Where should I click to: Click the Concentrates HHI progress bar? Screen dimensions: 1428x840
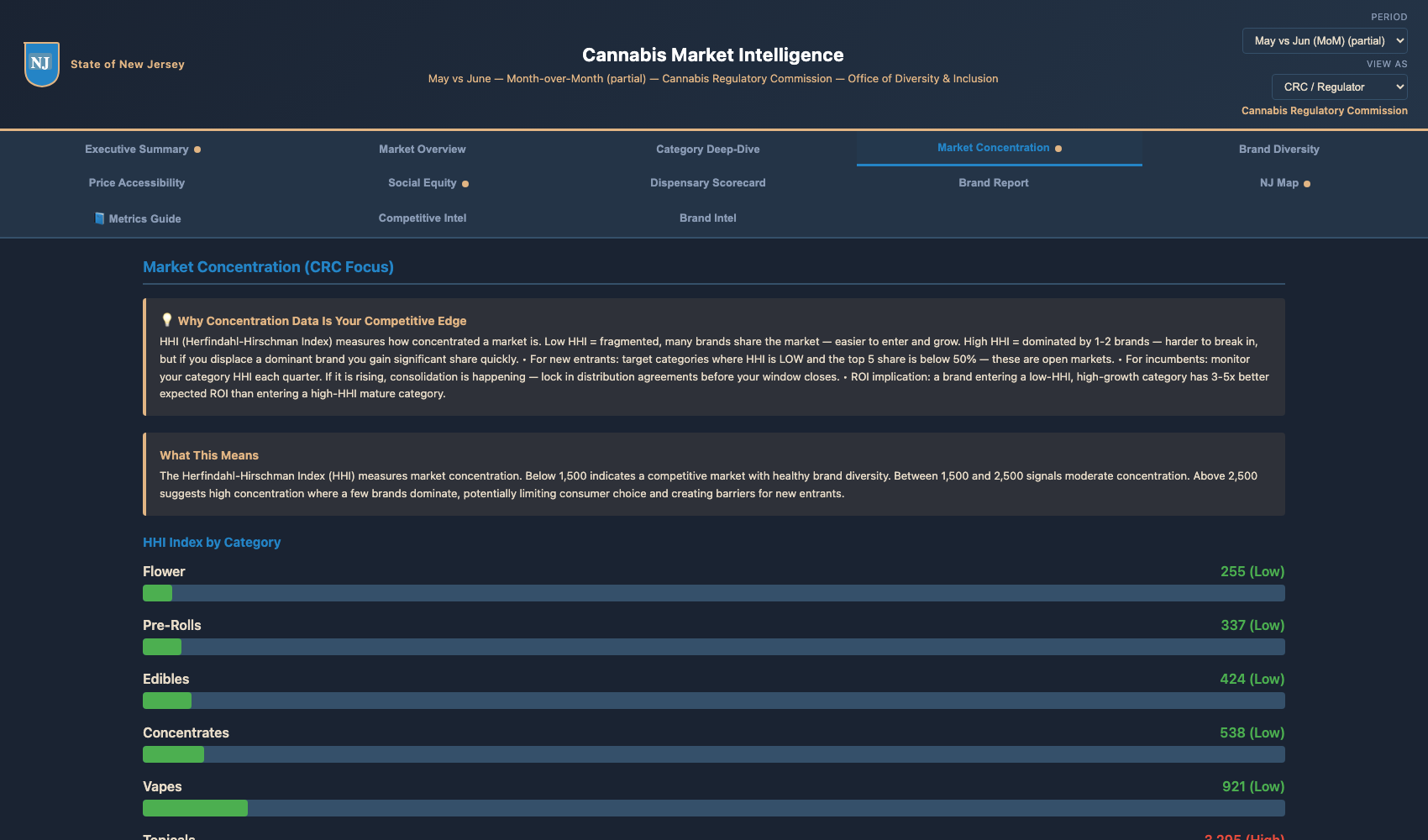click(x=714, y=754)
